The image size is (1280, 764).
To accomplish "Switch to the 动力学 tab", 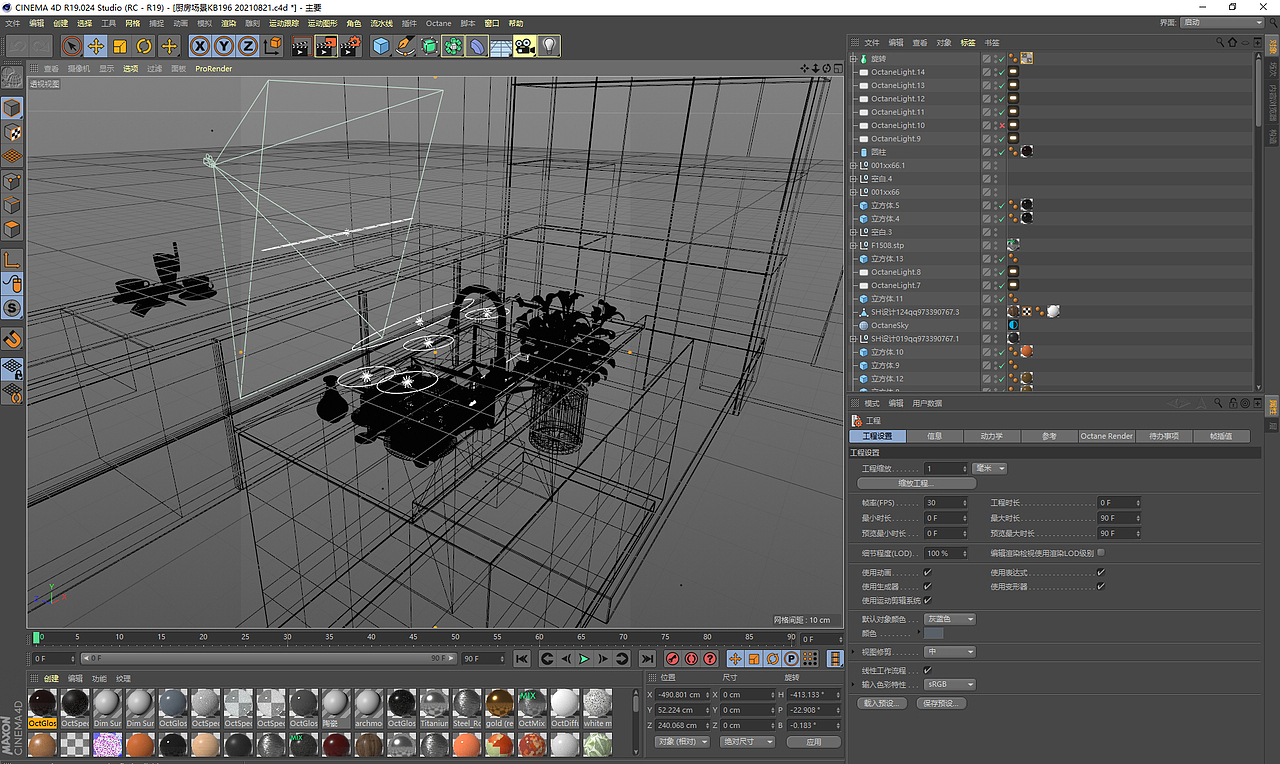I will (991, 436).
